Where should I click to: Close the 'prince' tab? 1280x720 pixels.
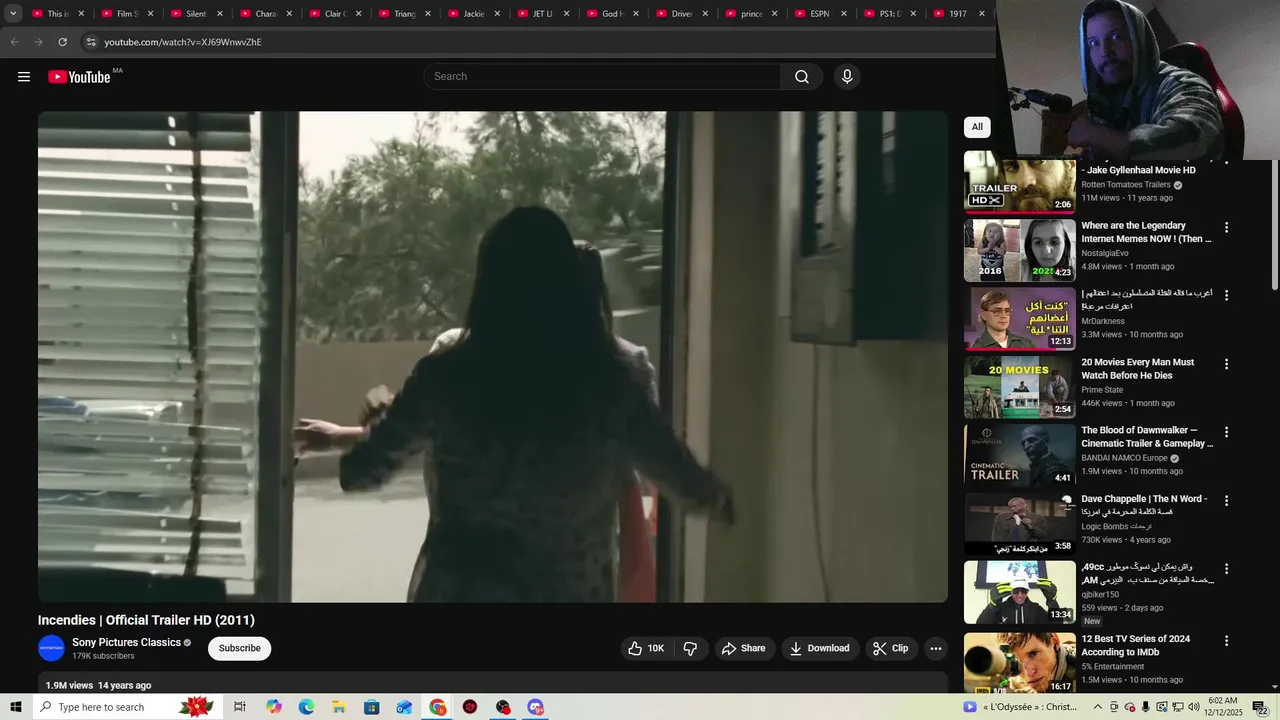774,14
